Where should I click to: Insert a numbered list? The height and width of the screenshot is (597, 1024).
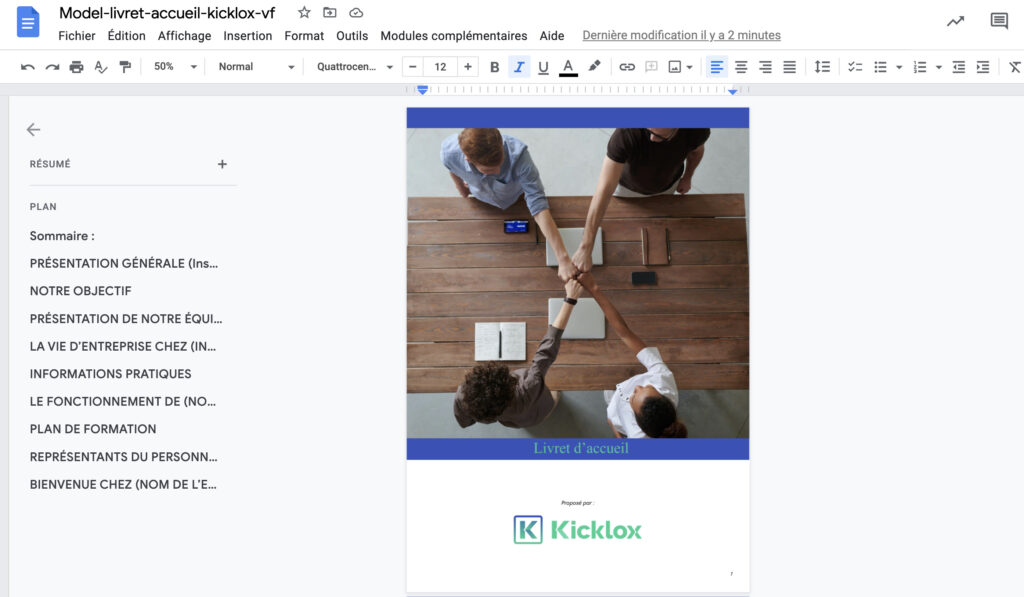pos(920,67)
